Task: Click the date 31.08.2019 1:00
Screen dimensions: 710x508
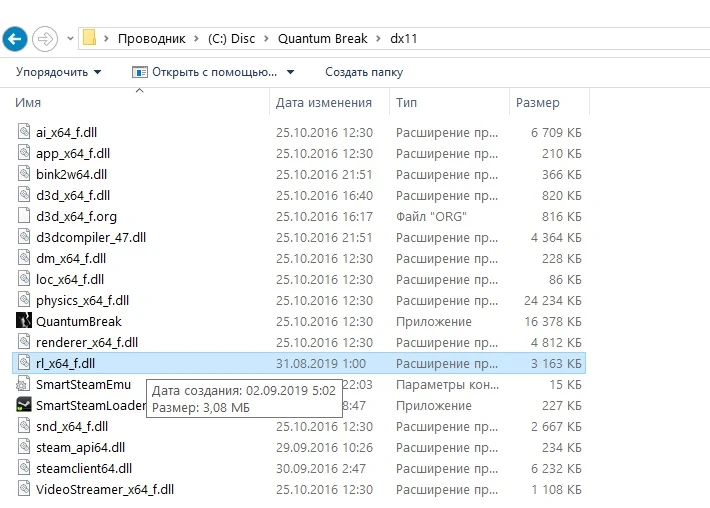Action: 321,364
